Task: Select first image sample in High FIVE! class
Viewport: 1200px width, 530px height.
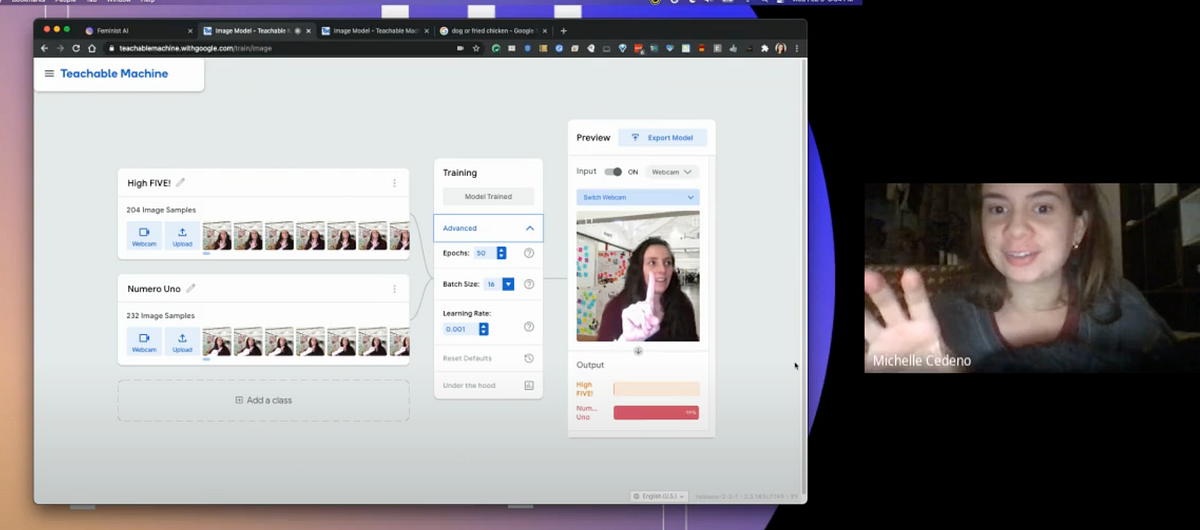Action: pyautogui.click(x=217, y=235)
